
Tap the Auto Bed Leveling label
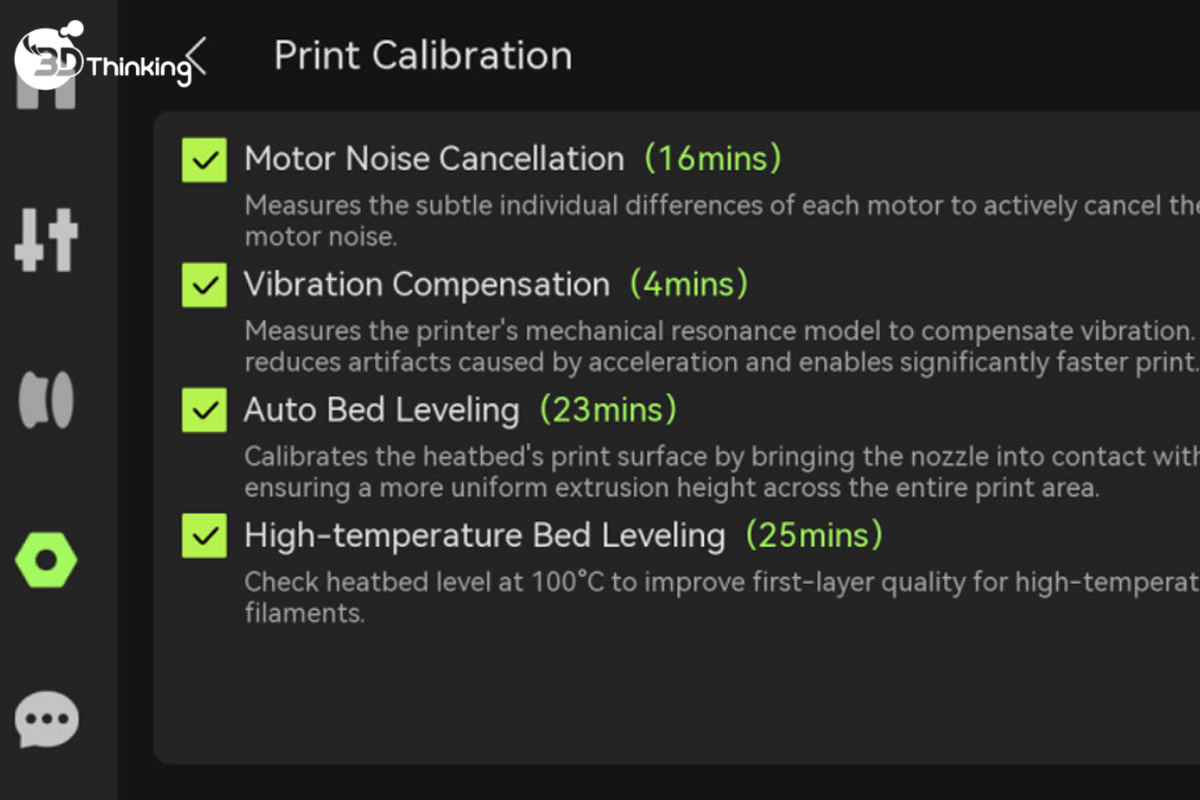(382, 410)
